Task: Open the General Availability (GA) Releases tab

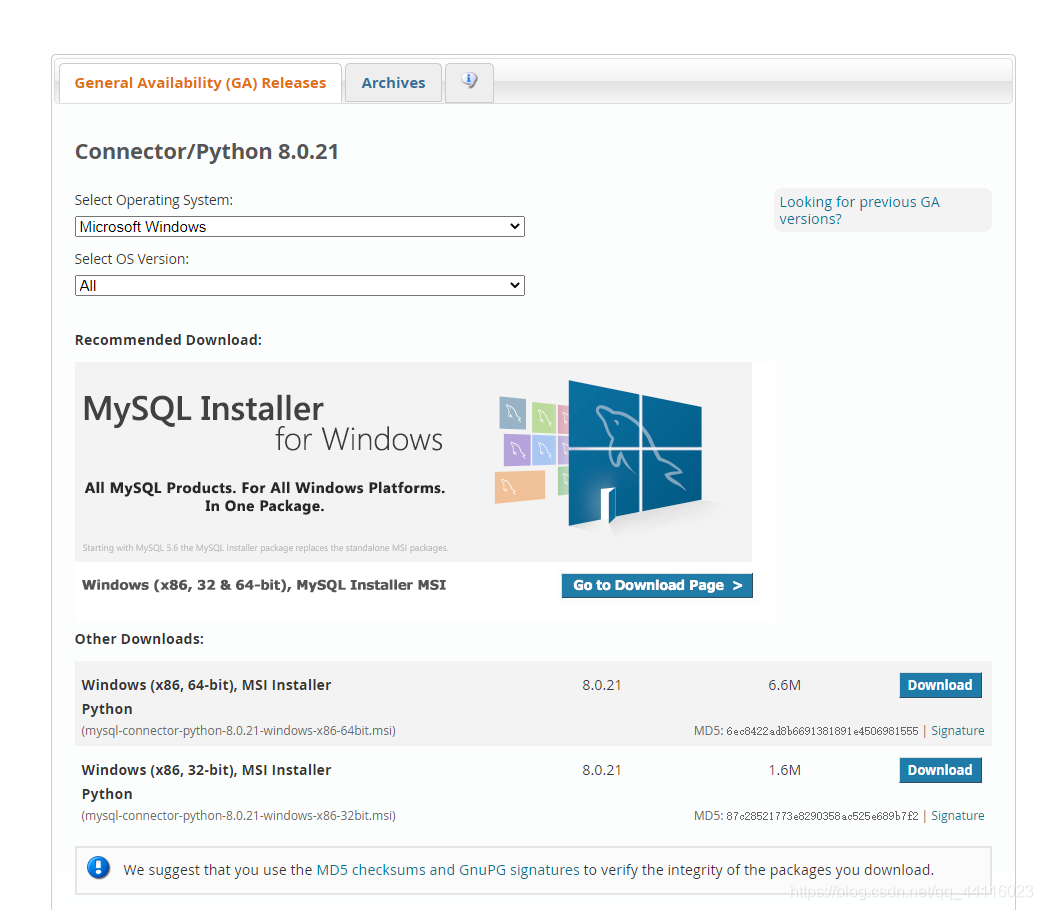Action: 200,83
